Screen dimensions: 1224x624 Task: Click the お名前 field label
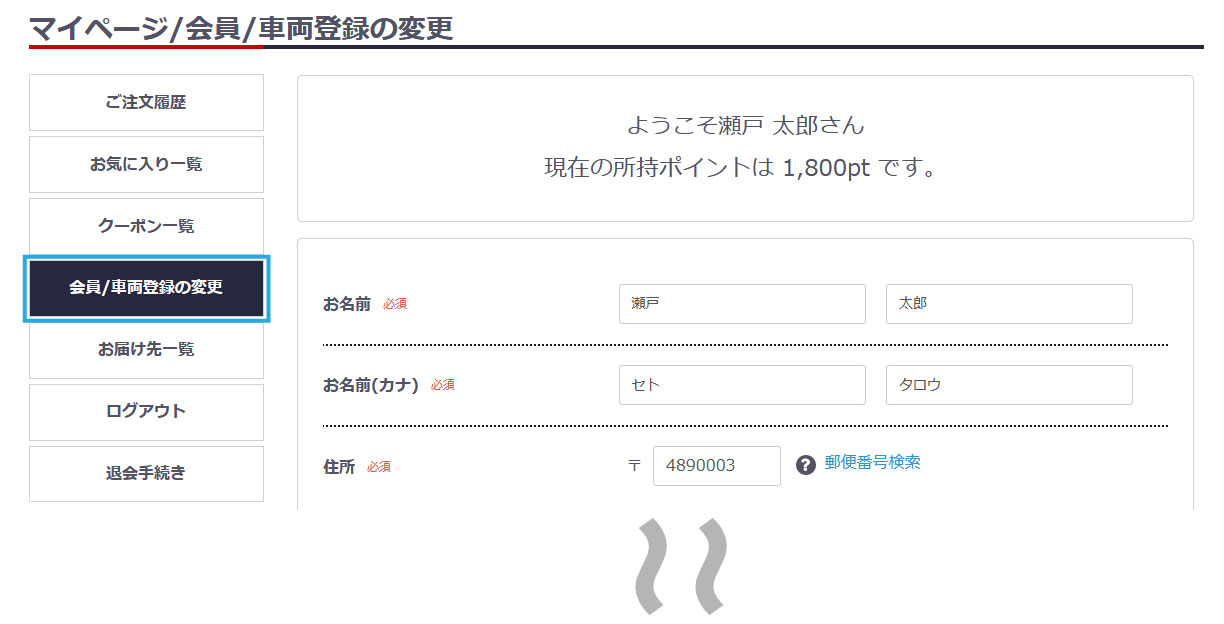tap(346, 304)
